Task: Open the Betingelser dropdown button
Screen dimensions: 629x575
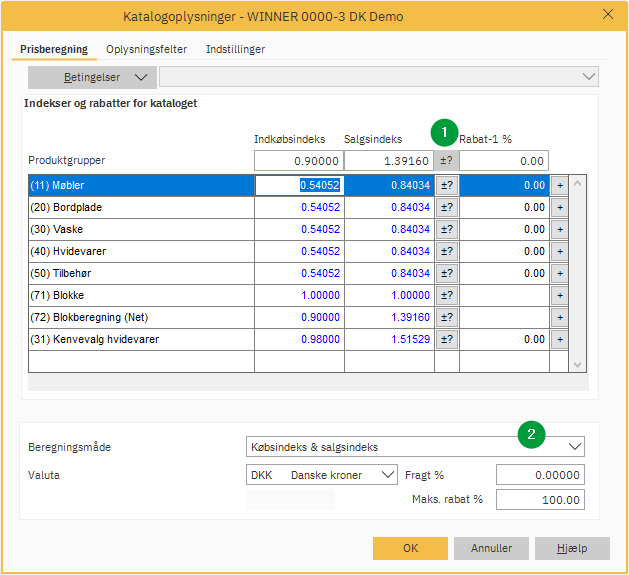Action: tap(92, 77)
